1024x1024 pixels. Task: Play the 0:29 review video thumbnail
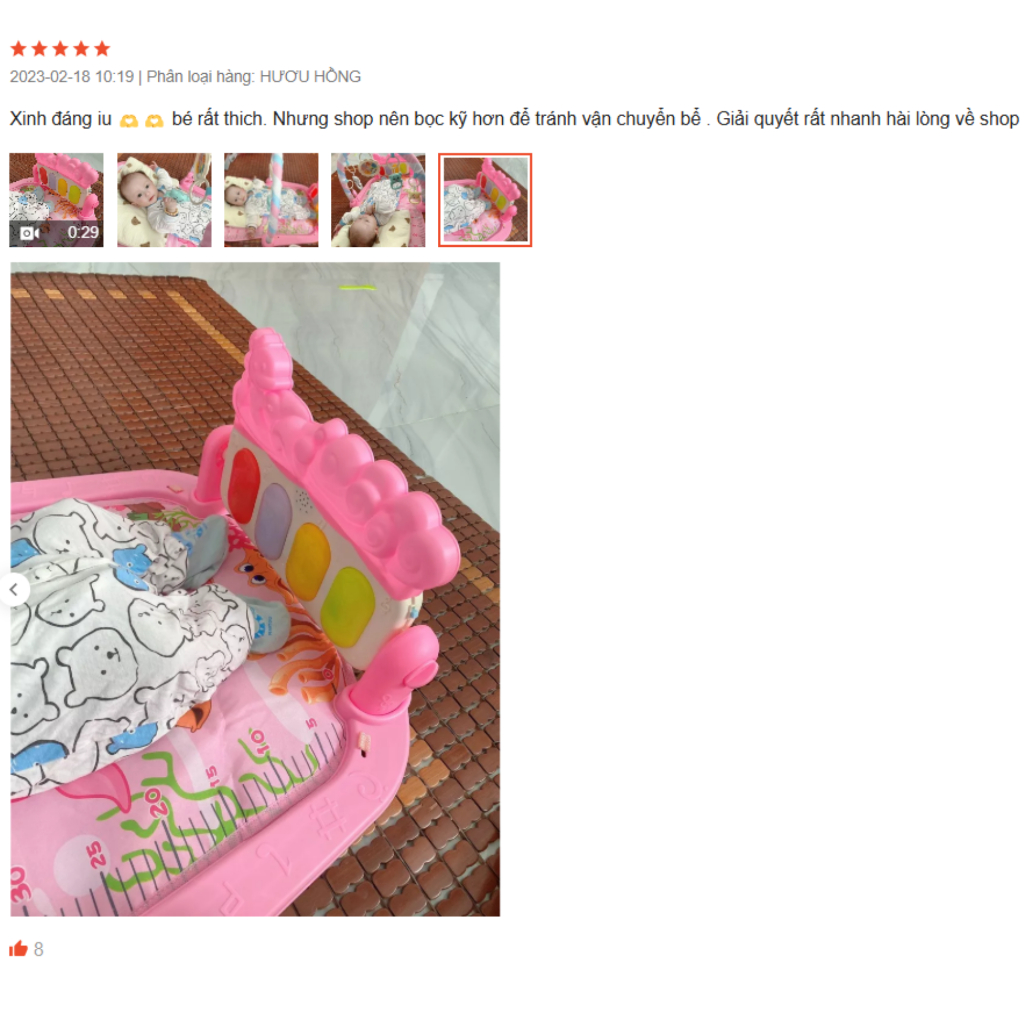click(x=56, y=200)
